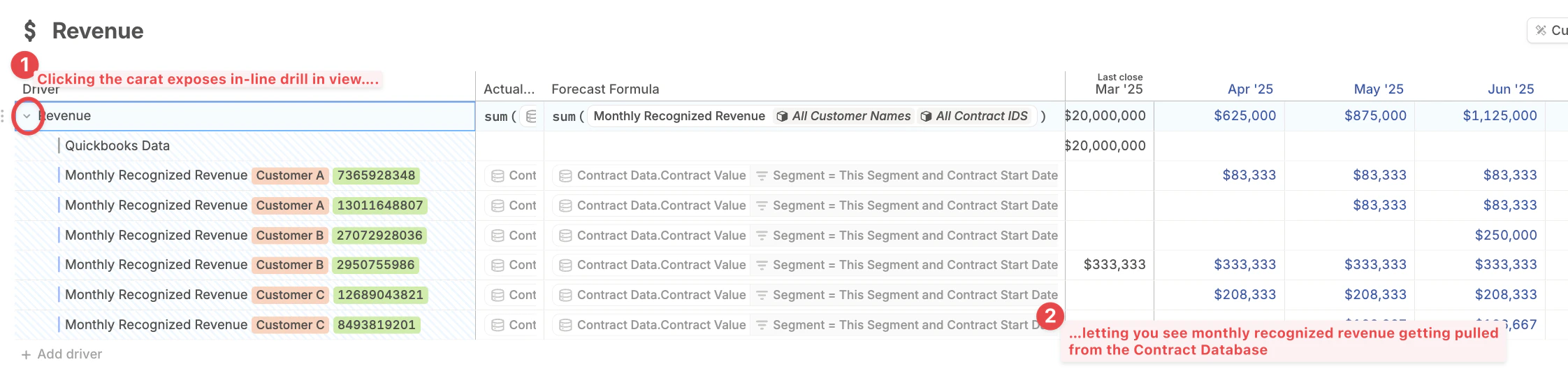Click the Add driver button

point(61,354)
